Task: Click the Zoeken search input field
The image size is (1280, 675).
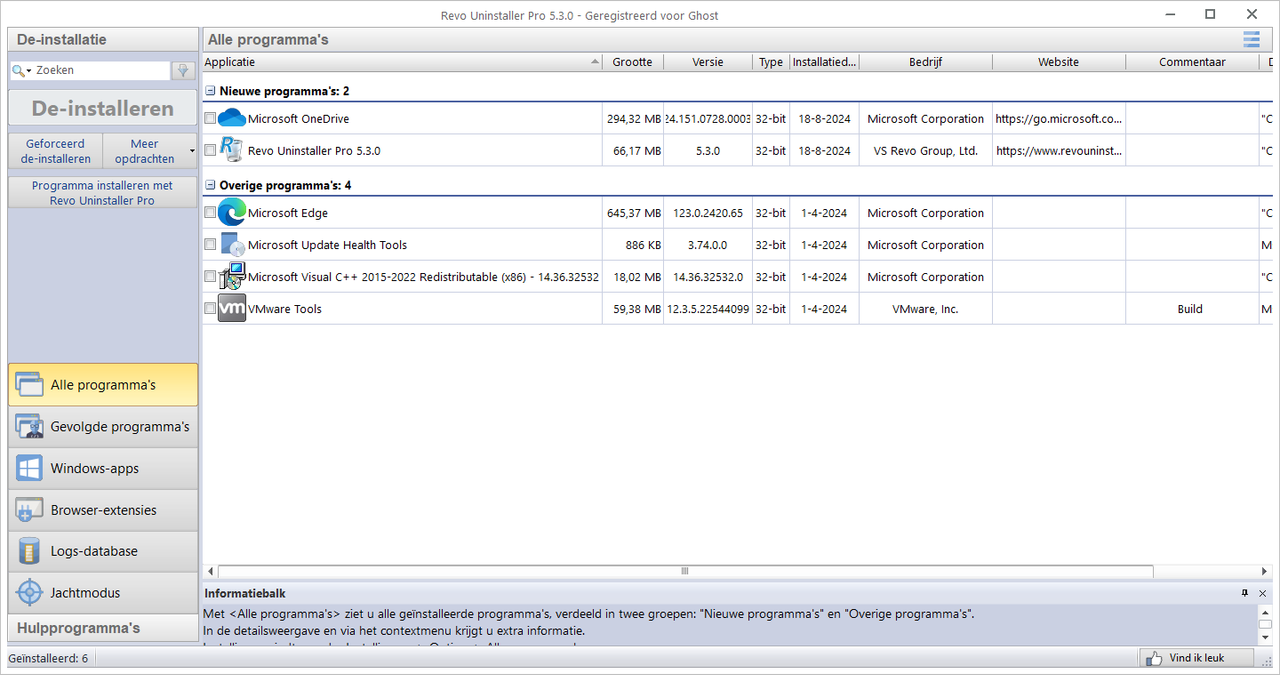Action: tap(102, 71)
